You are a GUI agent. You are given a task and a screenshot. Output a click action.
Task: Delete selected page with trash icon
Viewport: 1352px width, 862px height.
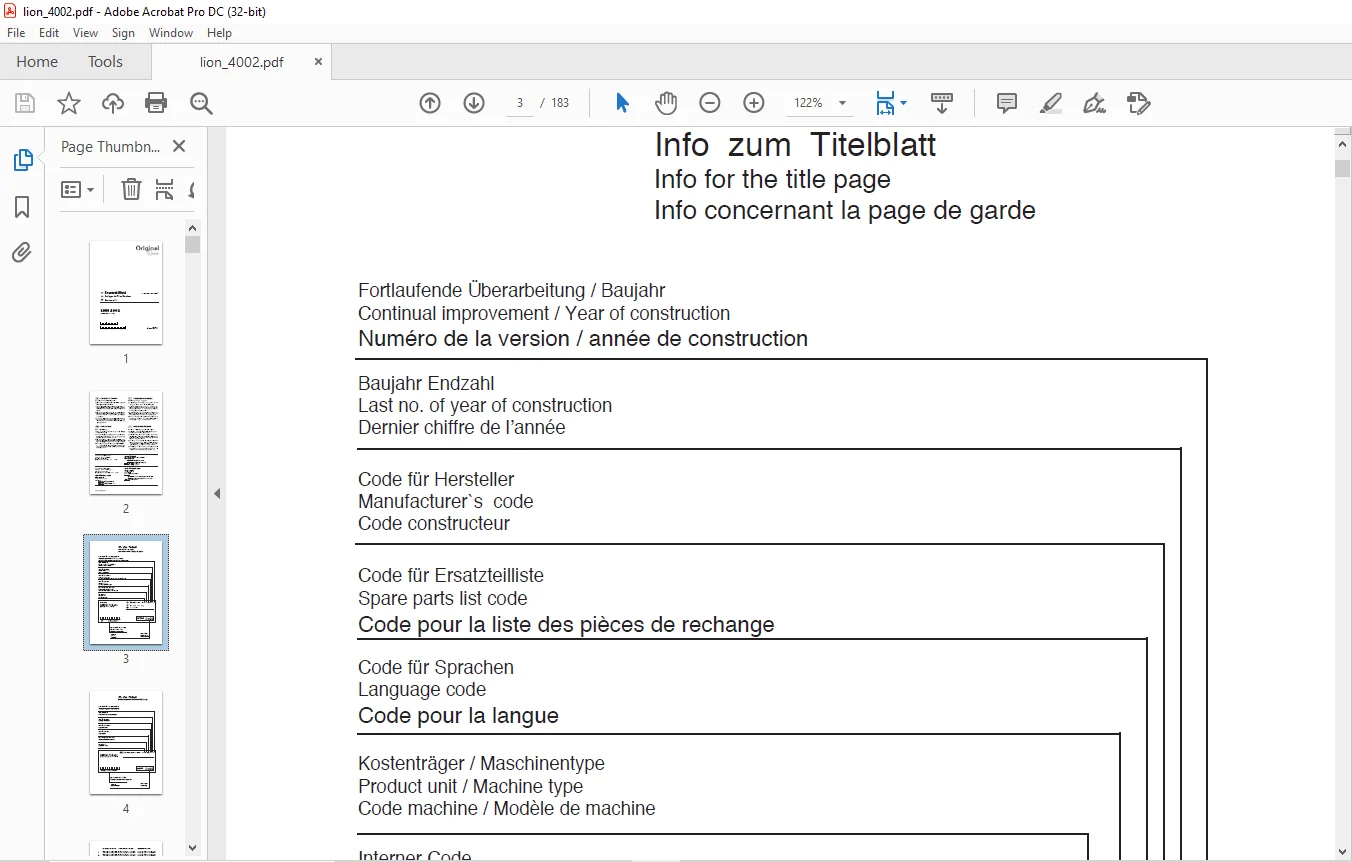tap(131, 189)
